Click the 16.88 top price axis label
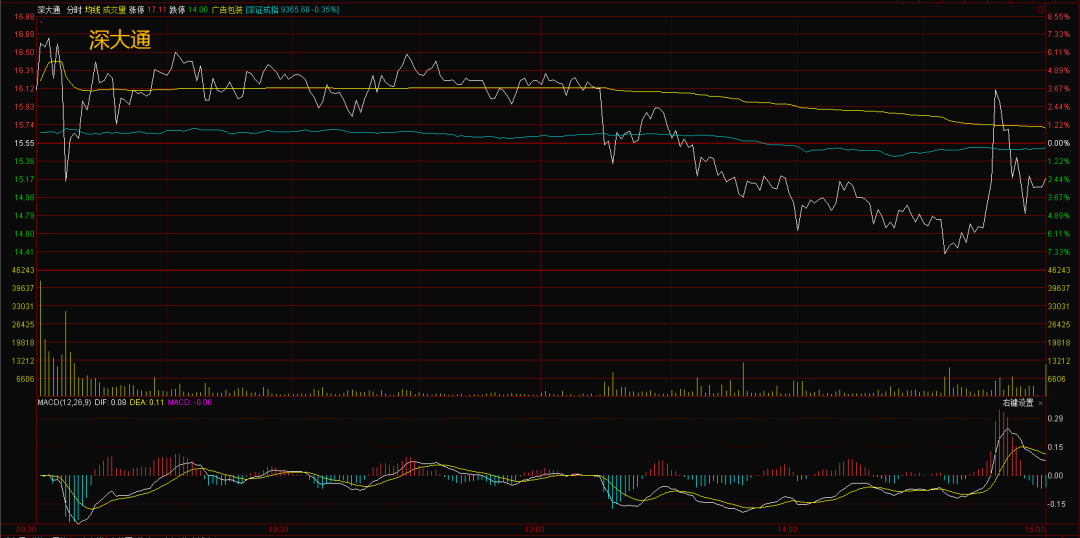The height and width of the screenshot is (538, 1080). point(24,17)
